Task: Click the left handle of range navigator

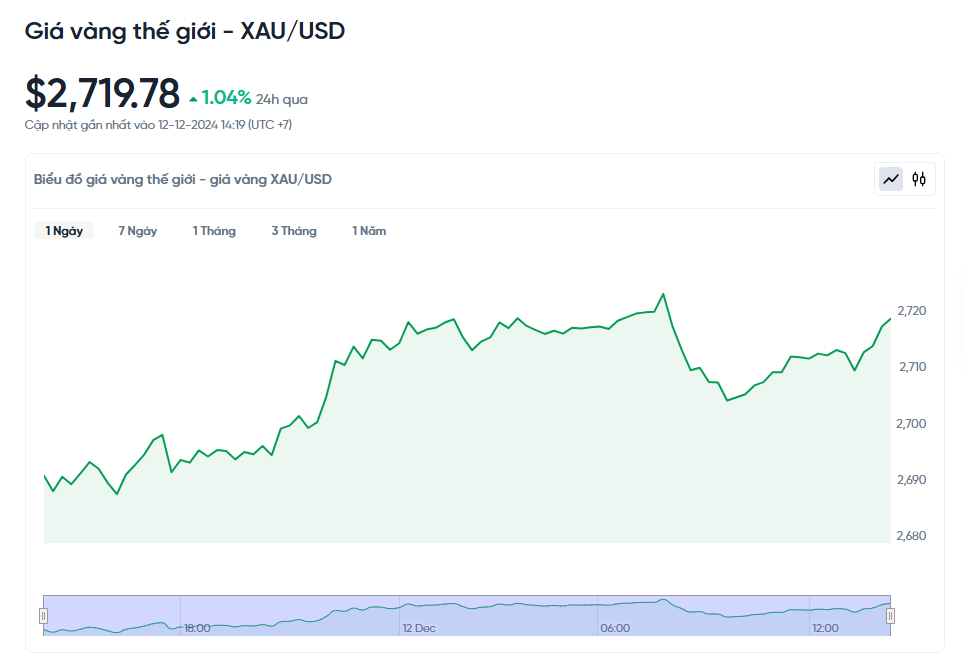Action: click(43, 616)
